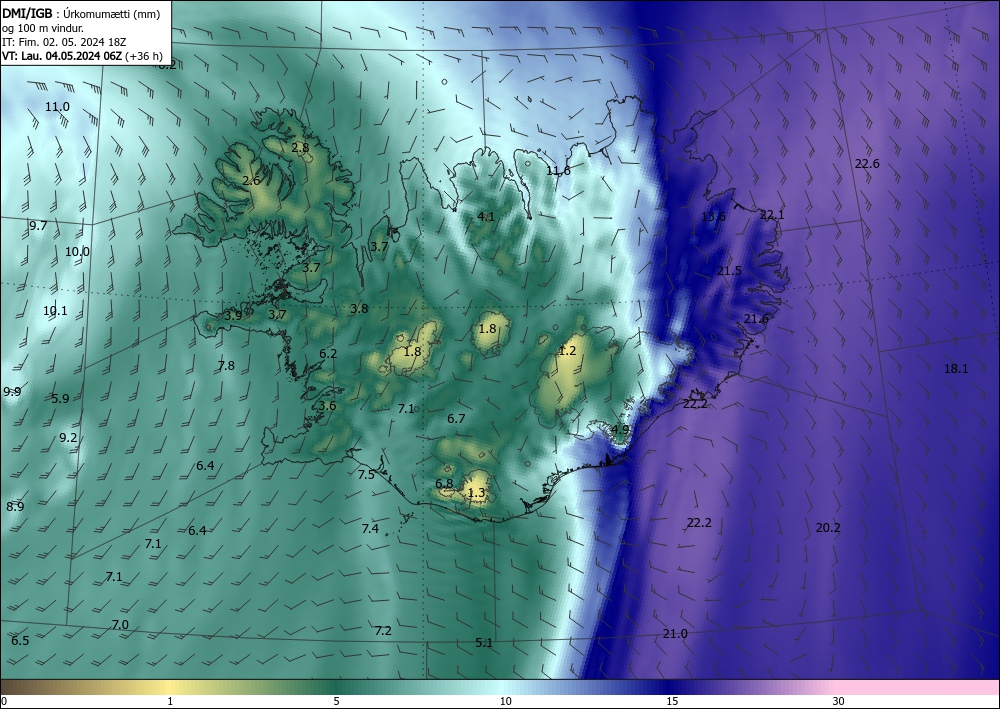Click the map value 8.9
This screenshot has width=1000, height=709.
[15, 506]
